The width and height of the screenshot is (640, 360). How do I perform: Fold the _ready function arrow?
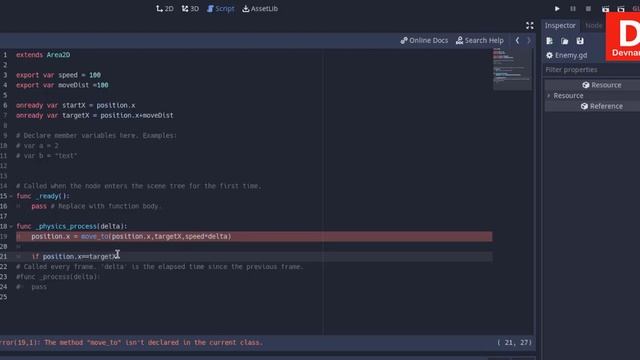point(11,196)
